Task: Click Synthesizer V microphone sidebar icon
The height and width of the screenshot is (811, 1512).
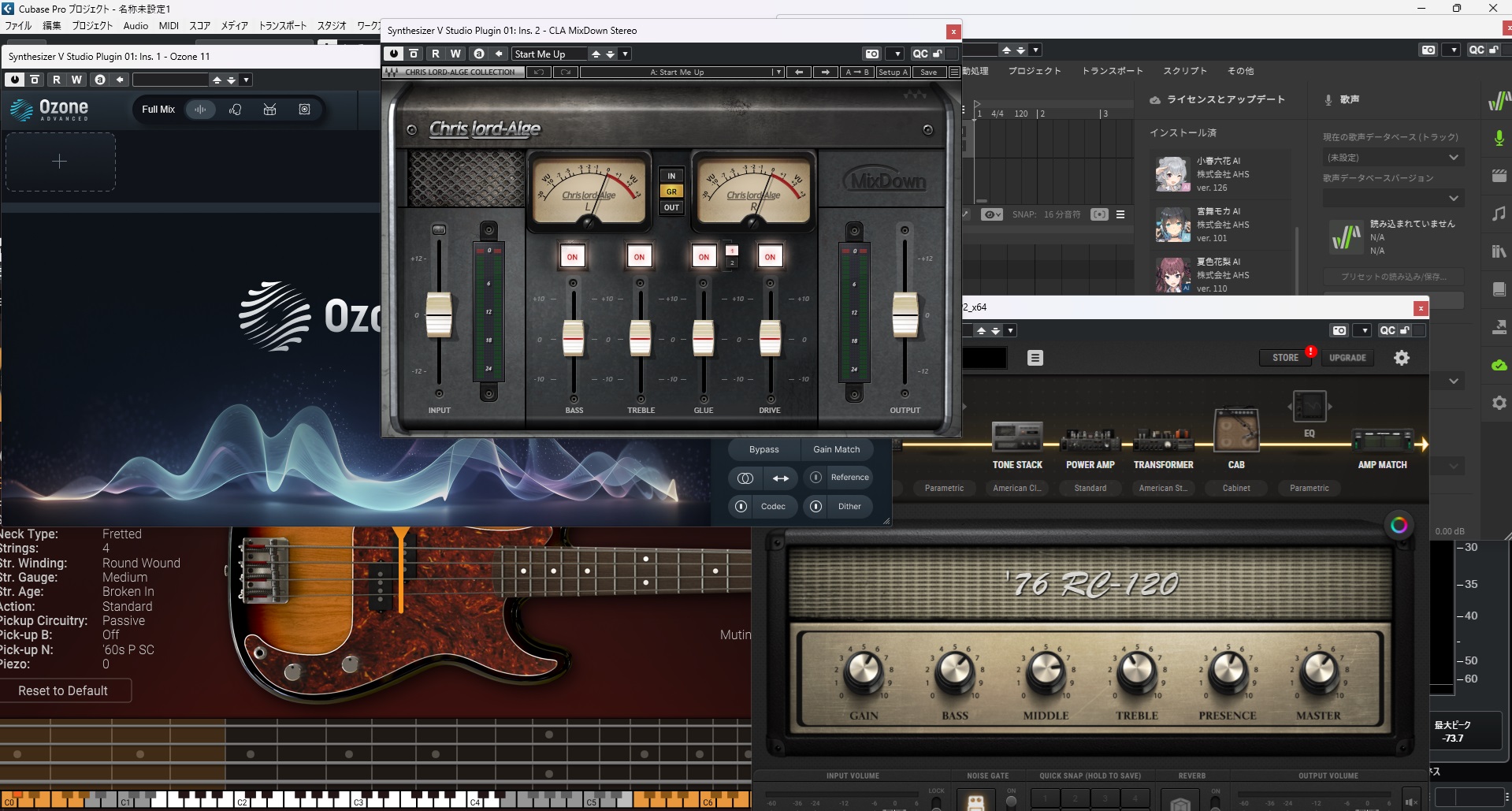Action: click(x=1499, y=138)
